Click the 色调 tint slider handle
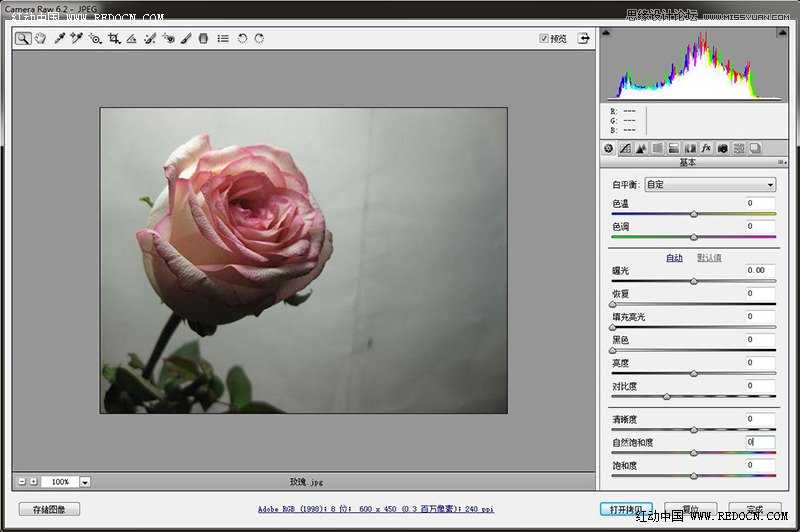800x532 pixels. tap(694, 237)
